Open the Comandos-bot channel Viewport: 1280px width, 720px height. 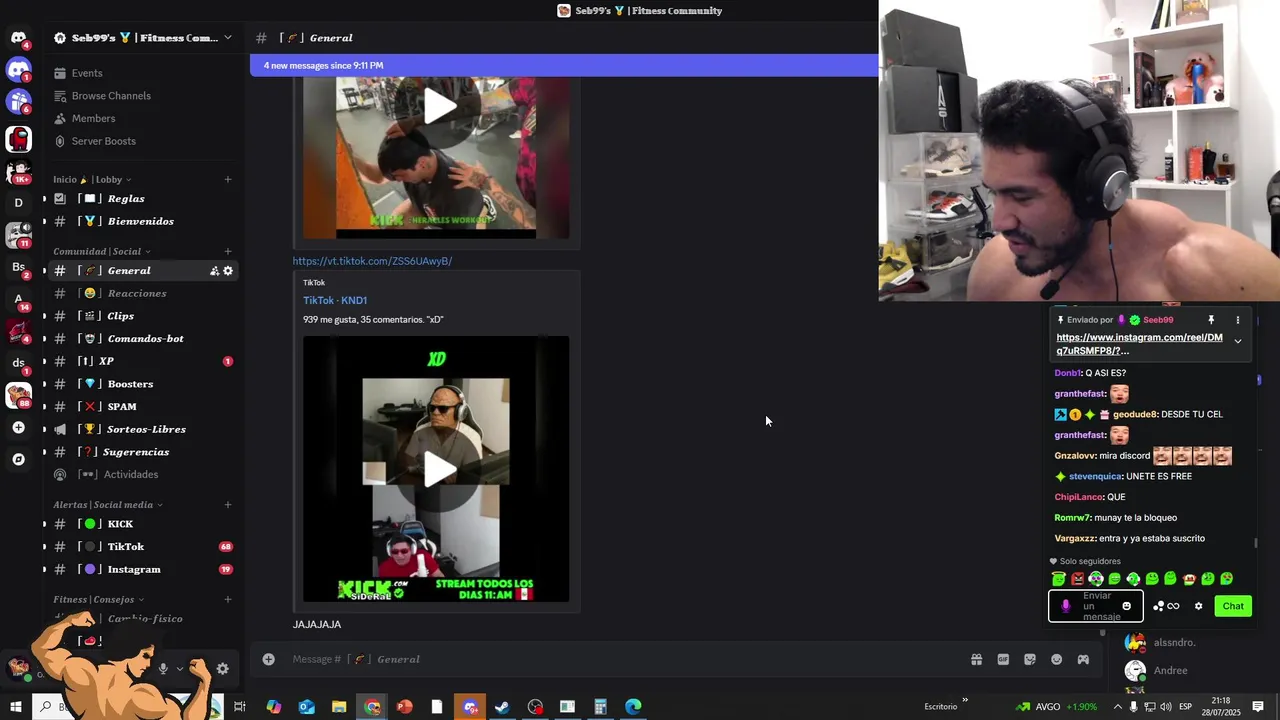coord(143,339)
